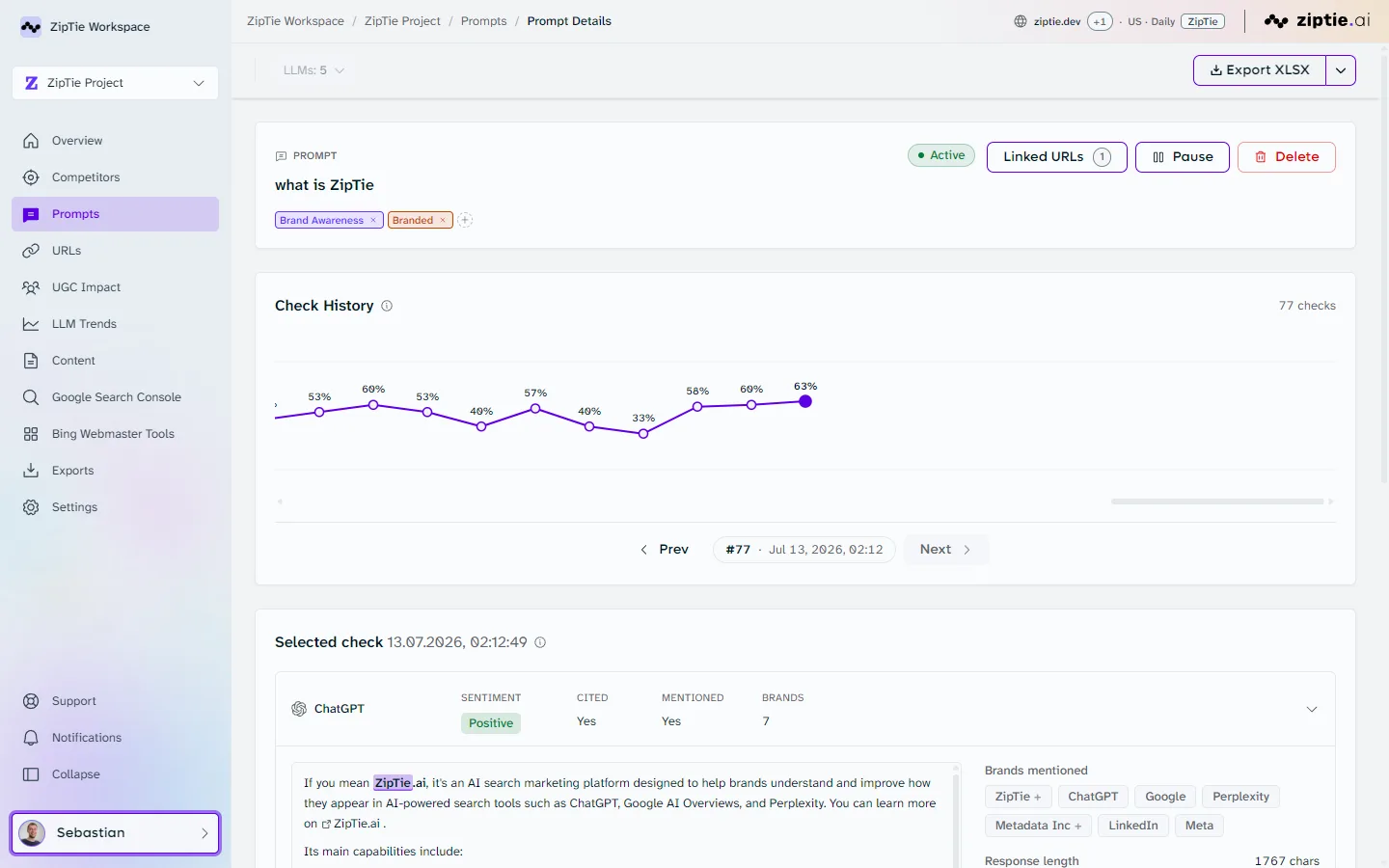Viewport: 1389px width, 868px height.
Task: Click the Linked URLs button
Action: click(1057, 157)
